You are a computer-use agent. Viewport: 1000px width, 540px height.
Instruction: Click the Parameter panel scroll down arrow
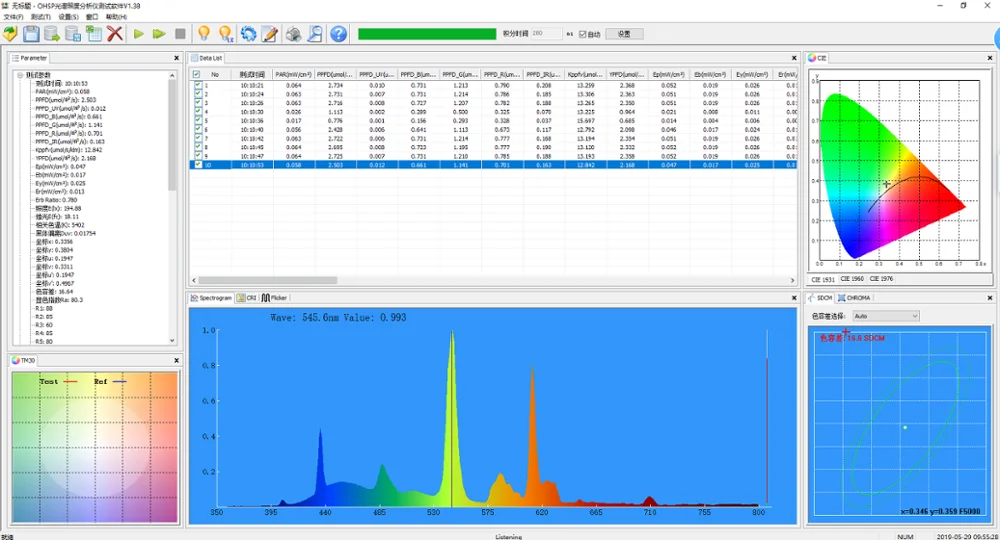pos(172,338)
